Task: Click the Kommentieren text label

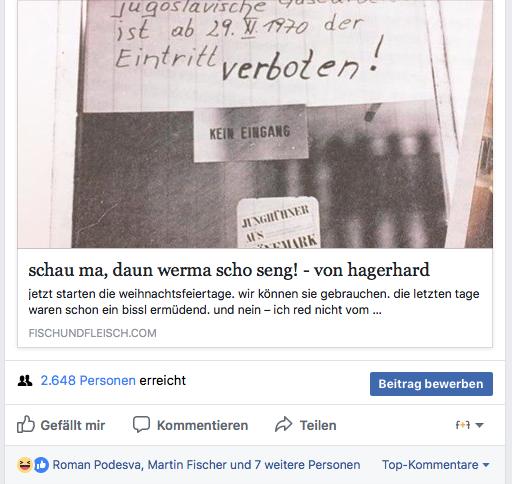Action: (x=202, y=425)
